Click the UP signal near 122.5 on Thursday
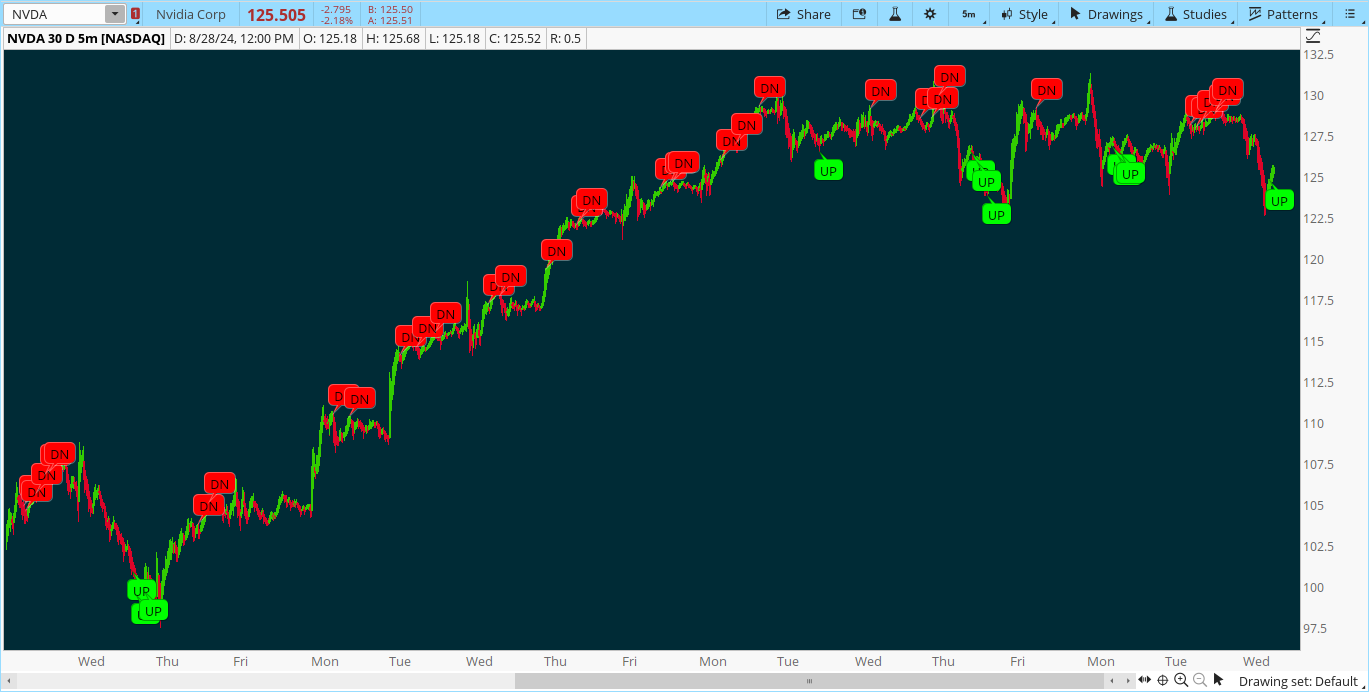1369x692 pixels. coord(996,214)
